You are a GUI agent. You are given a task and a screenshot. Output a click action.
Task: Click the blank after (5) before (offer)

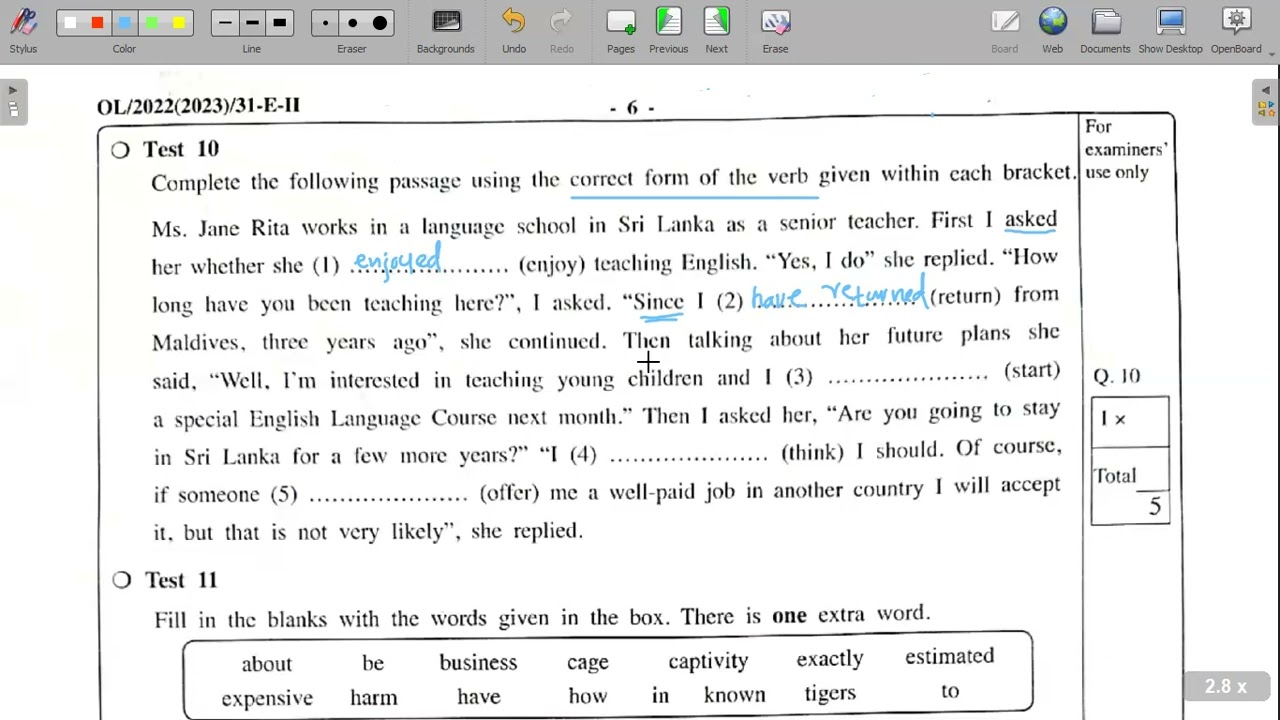[388, 497]
